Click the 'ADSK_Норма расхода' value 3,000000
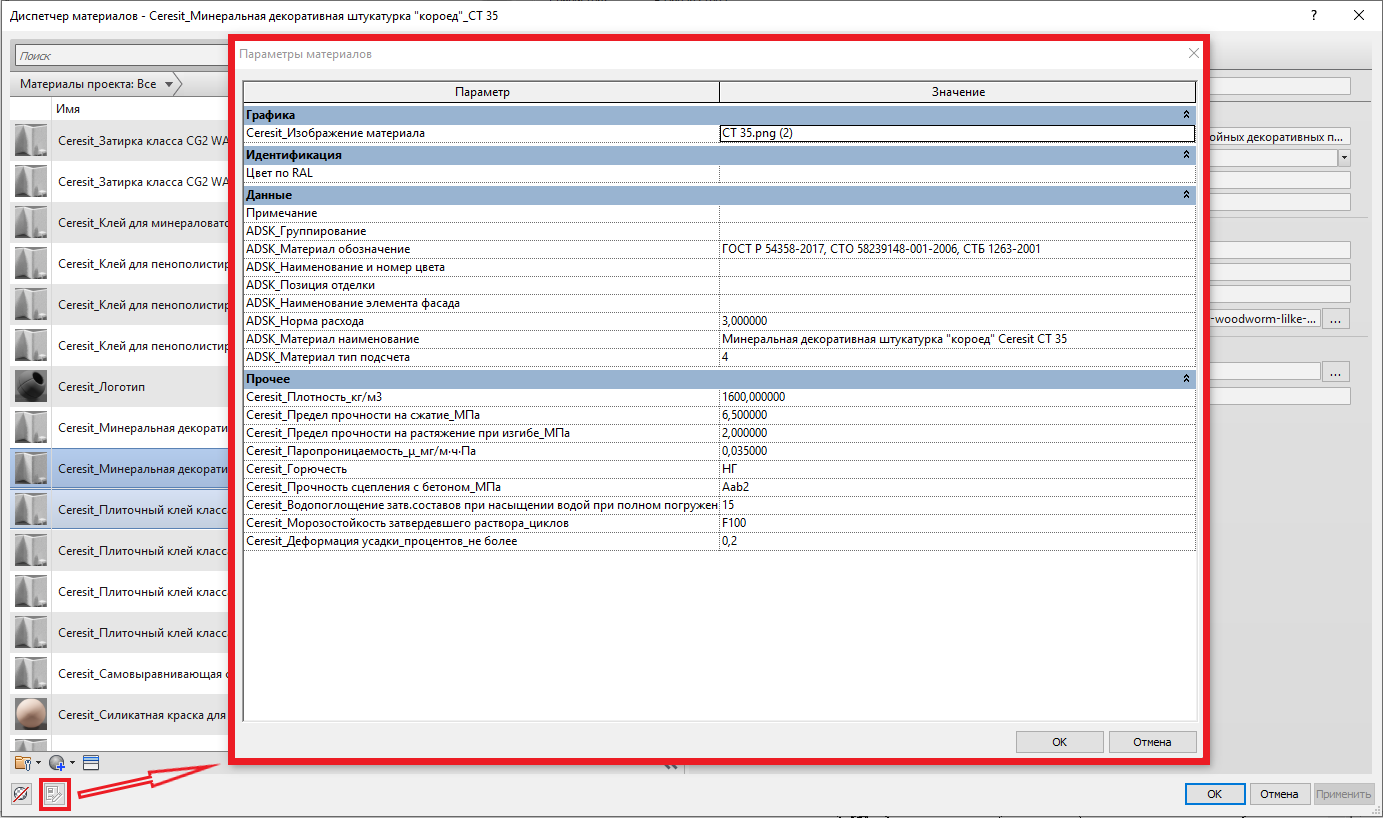 tap(957, 321)
